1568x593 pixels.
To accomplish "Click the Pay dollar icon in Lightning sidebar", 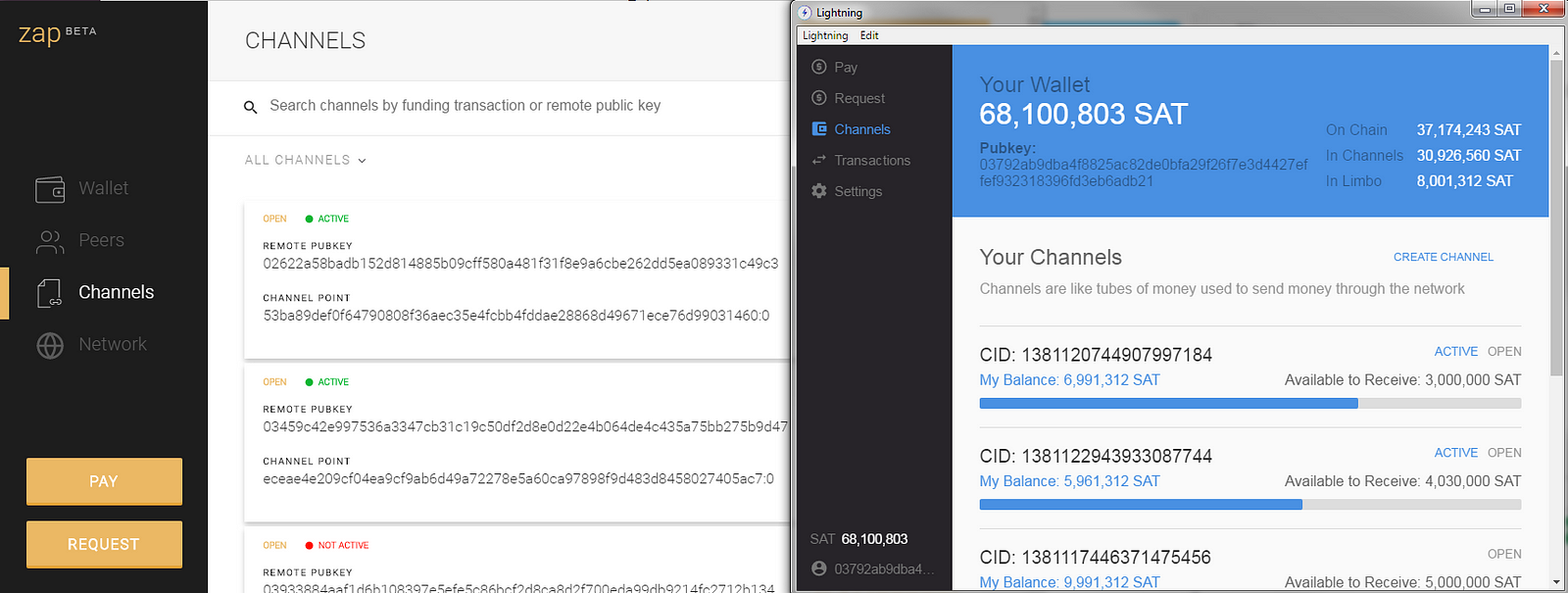I will [819, 67].
